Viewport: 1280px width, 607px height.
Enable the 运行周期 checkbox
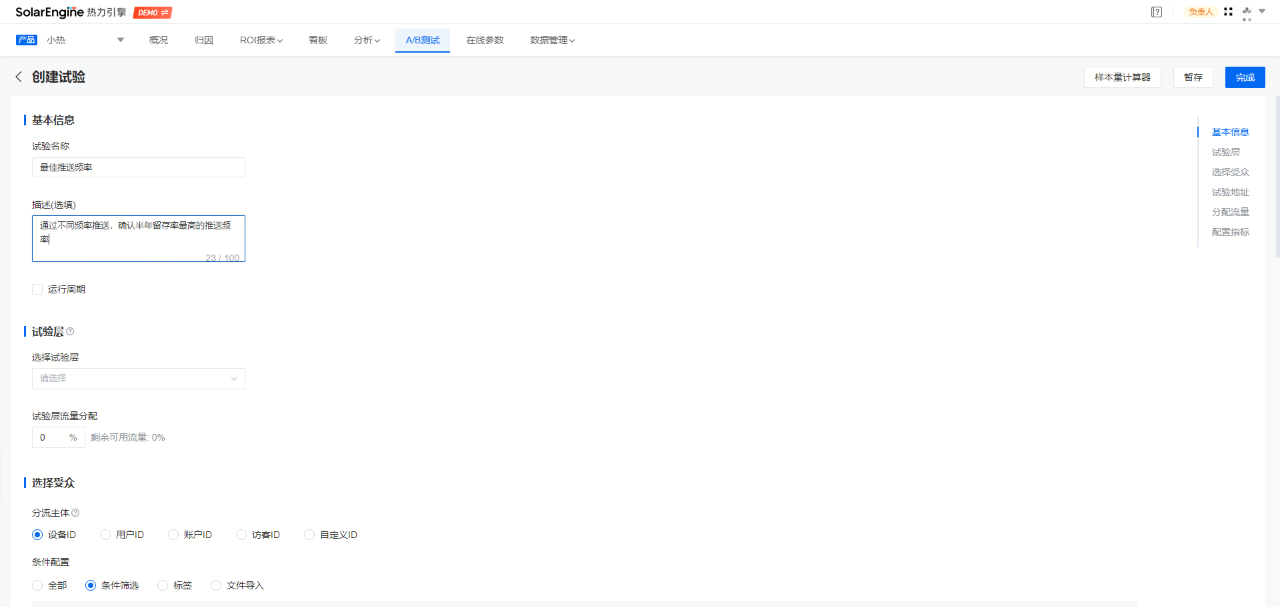tap(37, 288)
